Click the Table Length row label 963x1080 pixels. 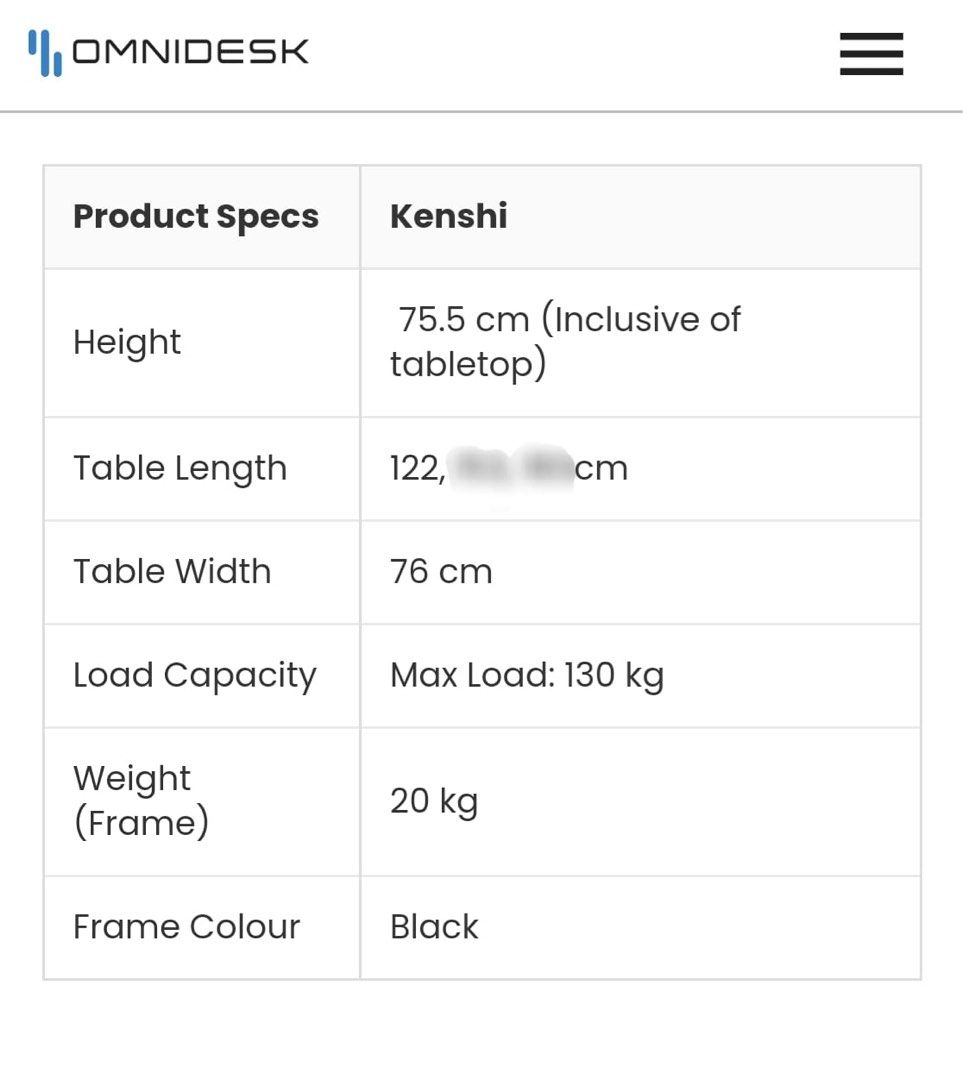180,468
